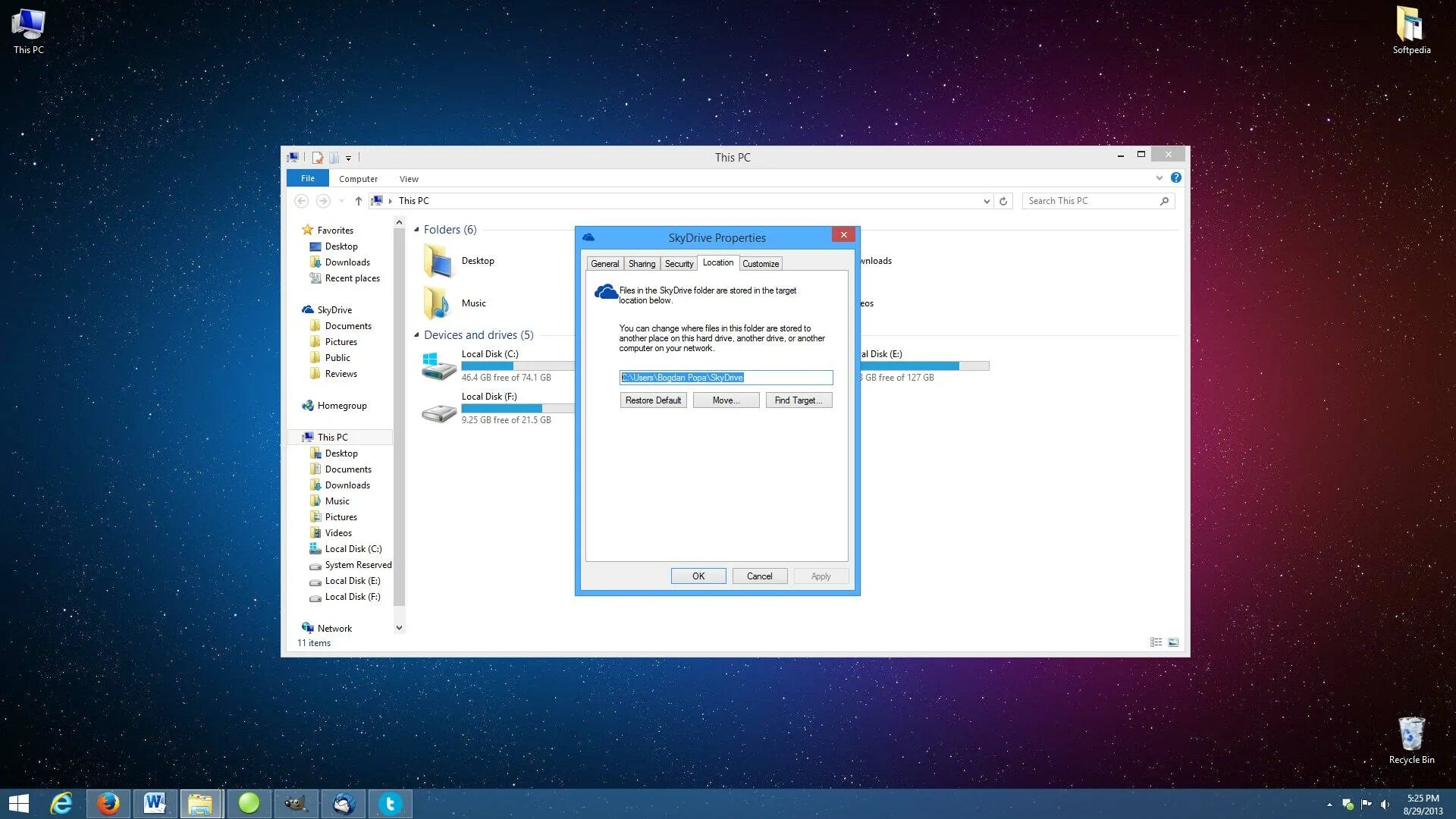Switch to the Sharing tab
This screenshot has height=819, width=1456.
(642, 264)
